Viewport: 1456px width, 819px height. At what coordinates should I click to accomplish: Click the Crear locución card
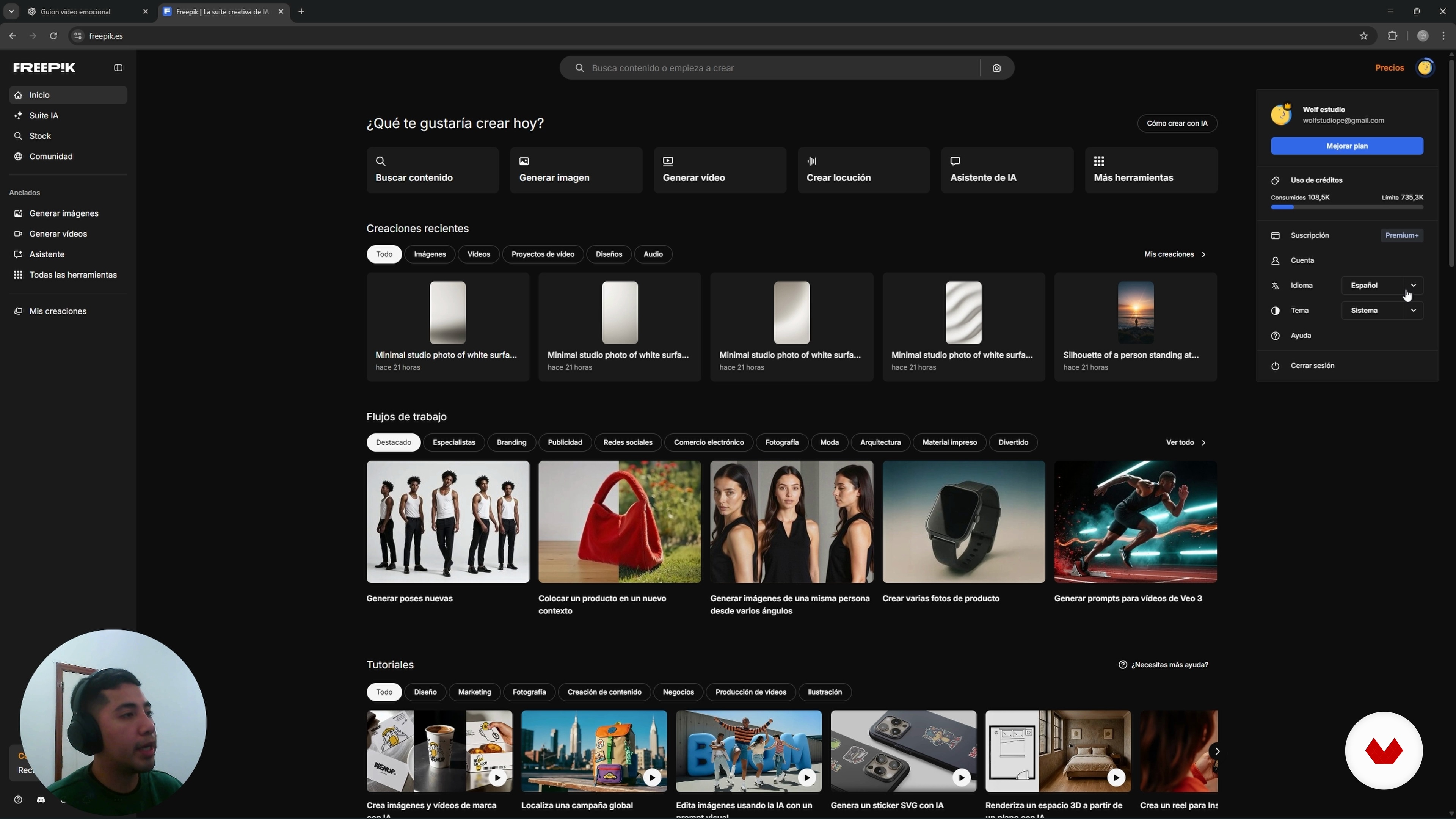(x=863, y=170)
